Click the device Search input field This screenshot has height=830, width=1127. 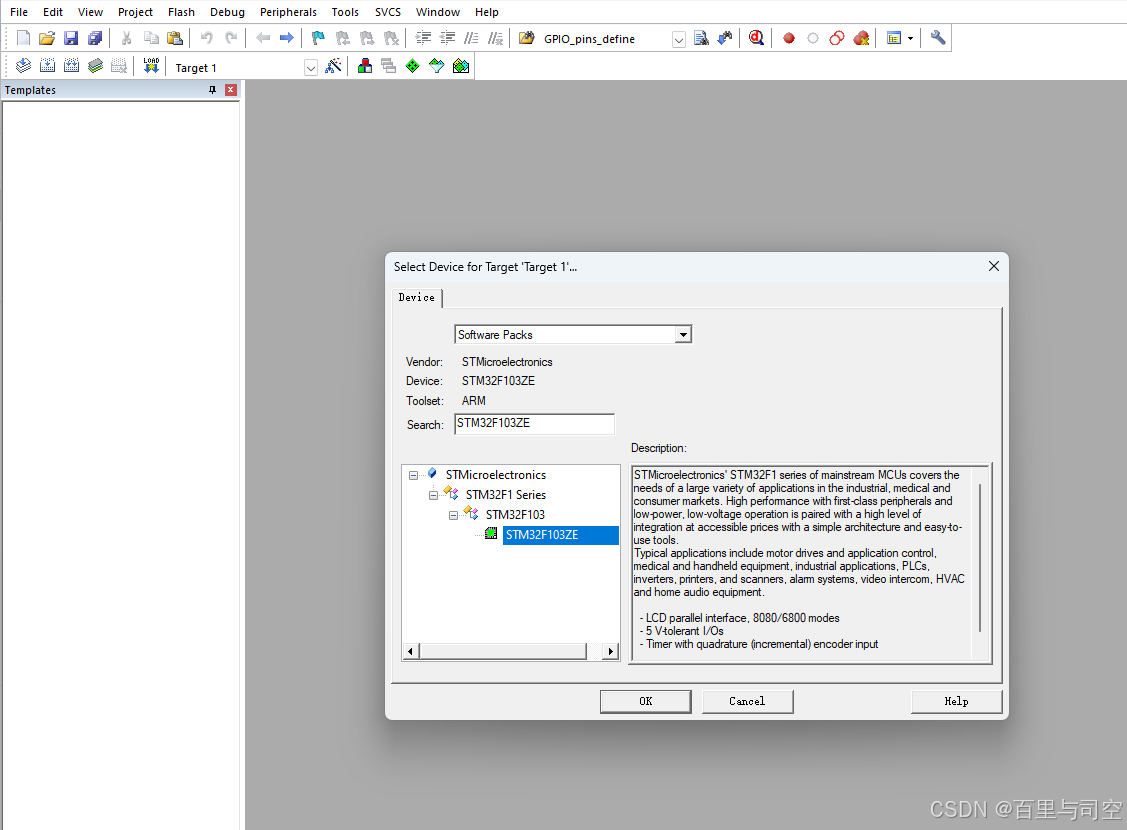[534, 423]
